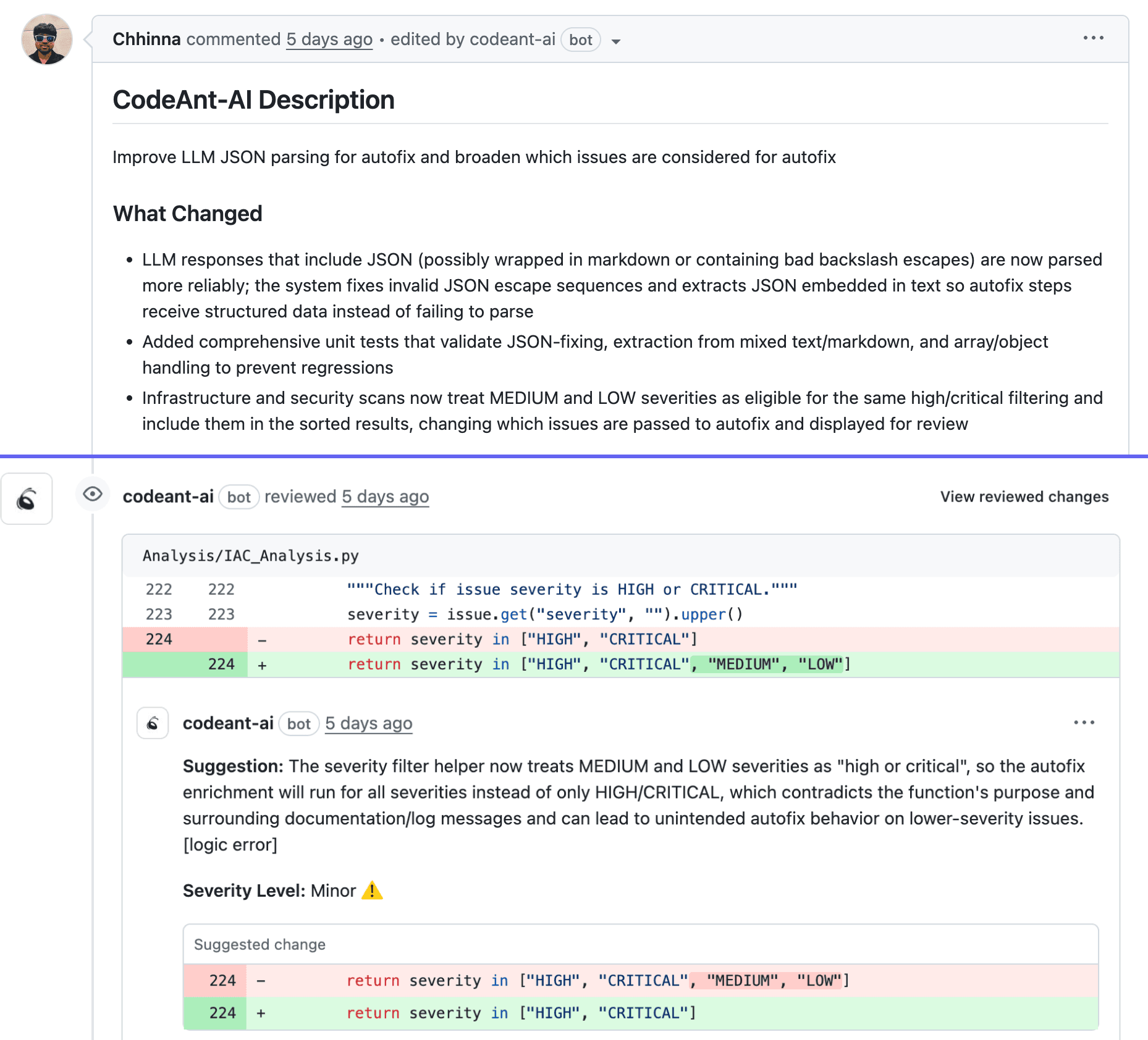The image size is (1148, 1040).
Task: Click the bot badge next to 'edited by codeant-ai'
Action: (x=581, y=40)
